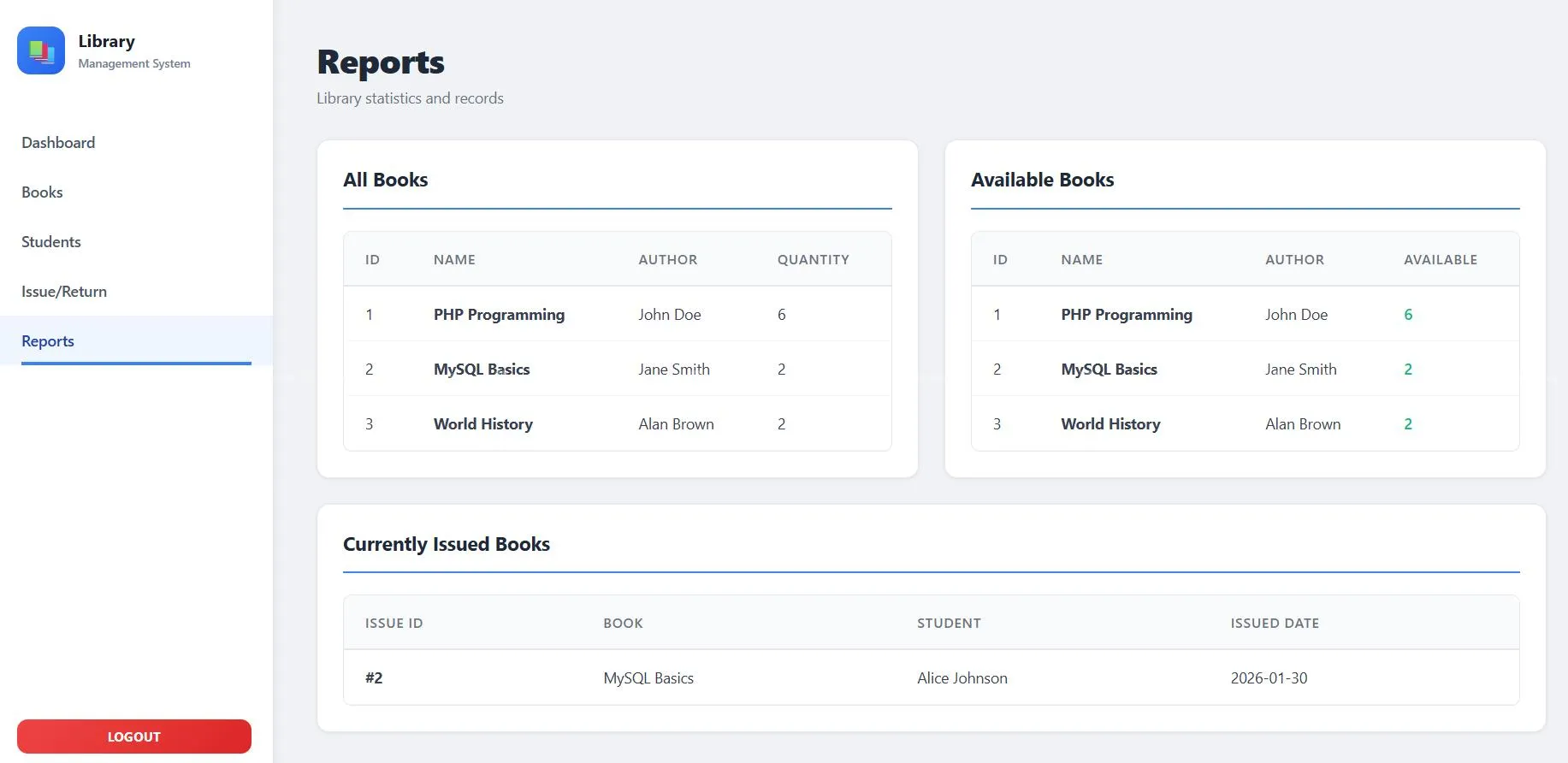Screen dimensions: 1568x763
Task: Click the Quantity column header
Action: coord(813,260)
